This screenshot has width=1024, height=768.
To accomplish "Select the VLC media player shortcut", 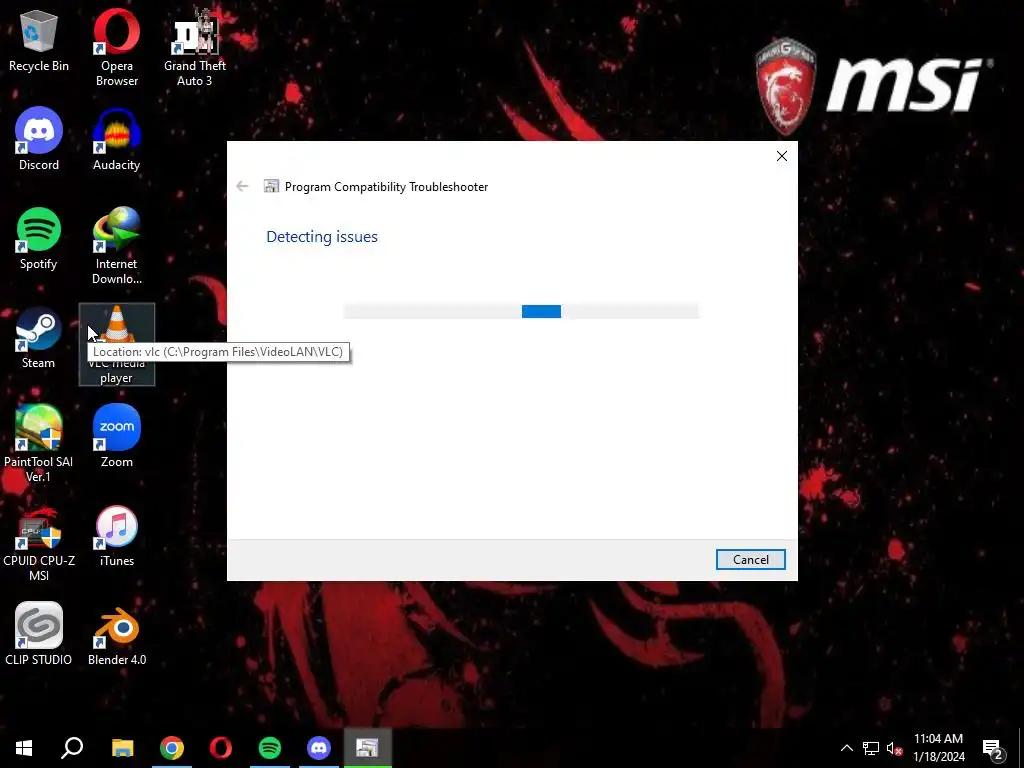I will 117,344.
